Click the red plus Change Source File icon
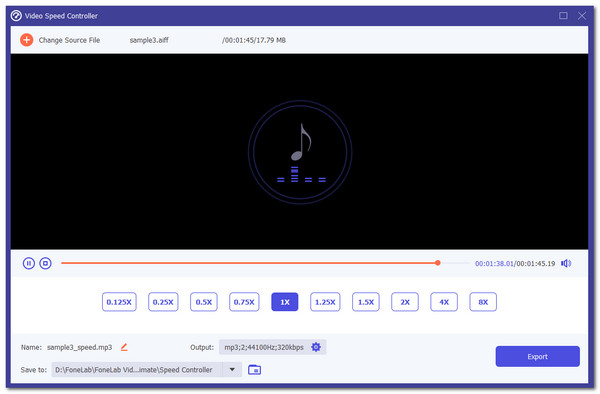Viewport: 600px width, 394px height. pyautogui.click(x=26, y=40)
